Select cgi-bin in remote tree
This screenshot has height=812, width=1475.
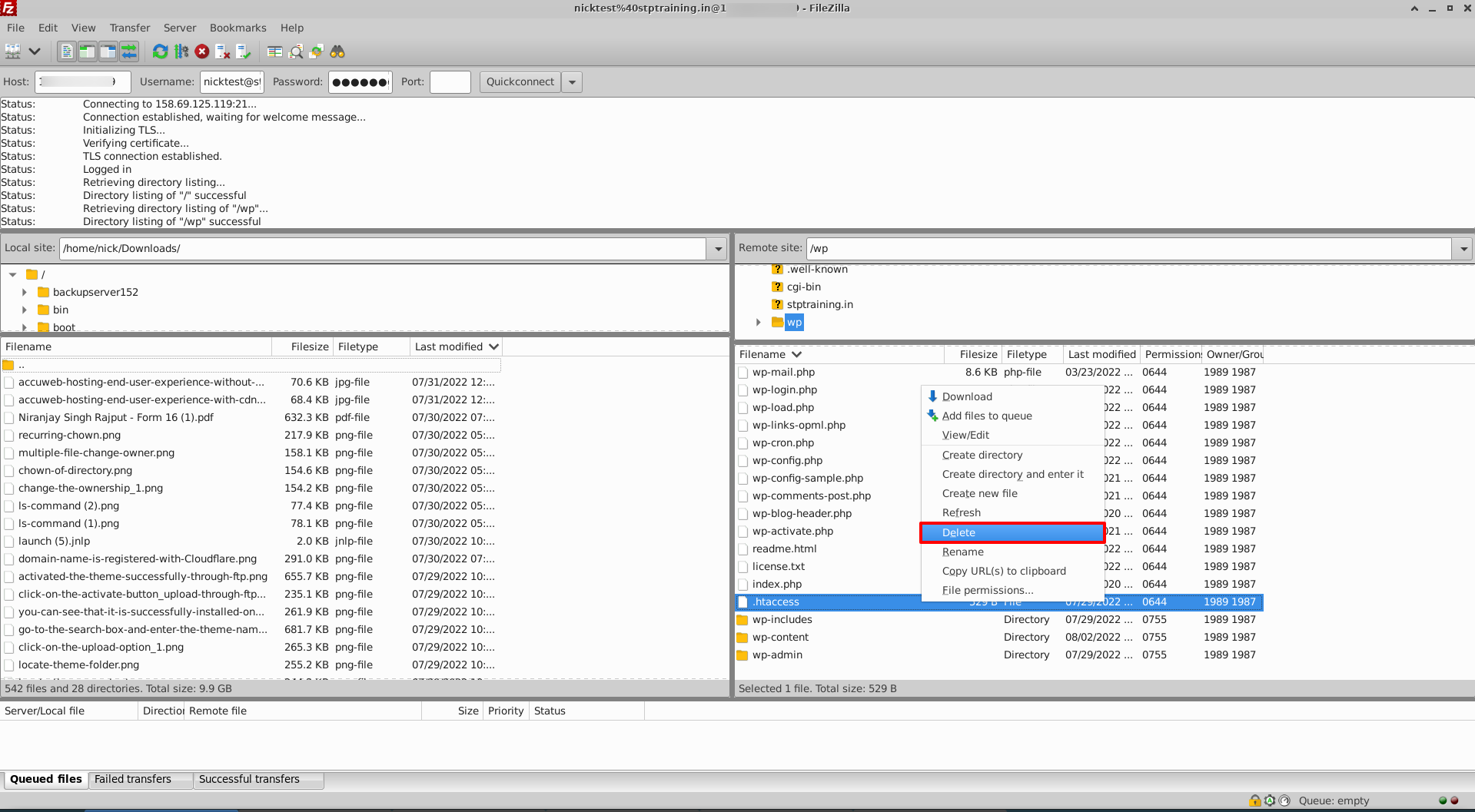pos(803,287)
